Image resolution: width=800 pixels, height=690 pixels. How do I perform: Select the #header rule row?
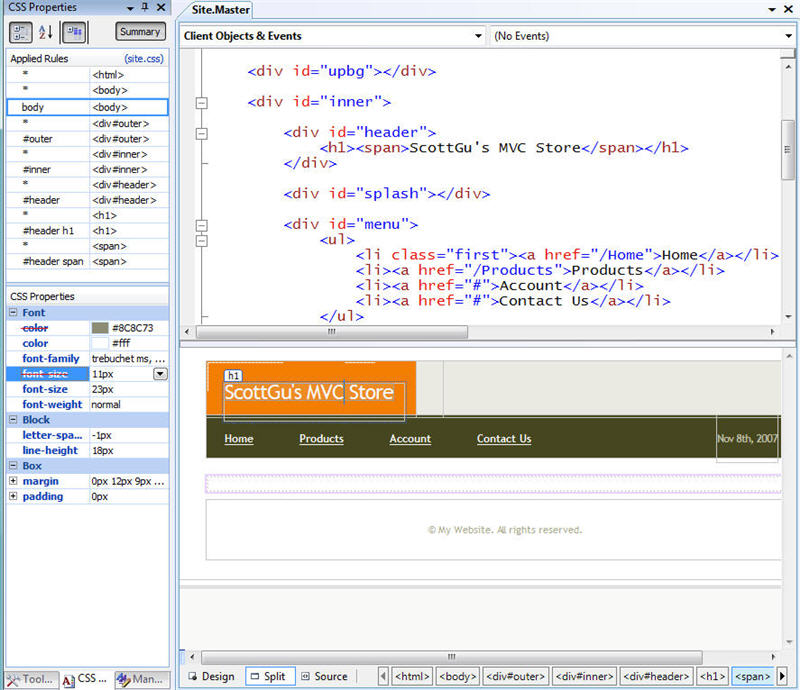87,200
